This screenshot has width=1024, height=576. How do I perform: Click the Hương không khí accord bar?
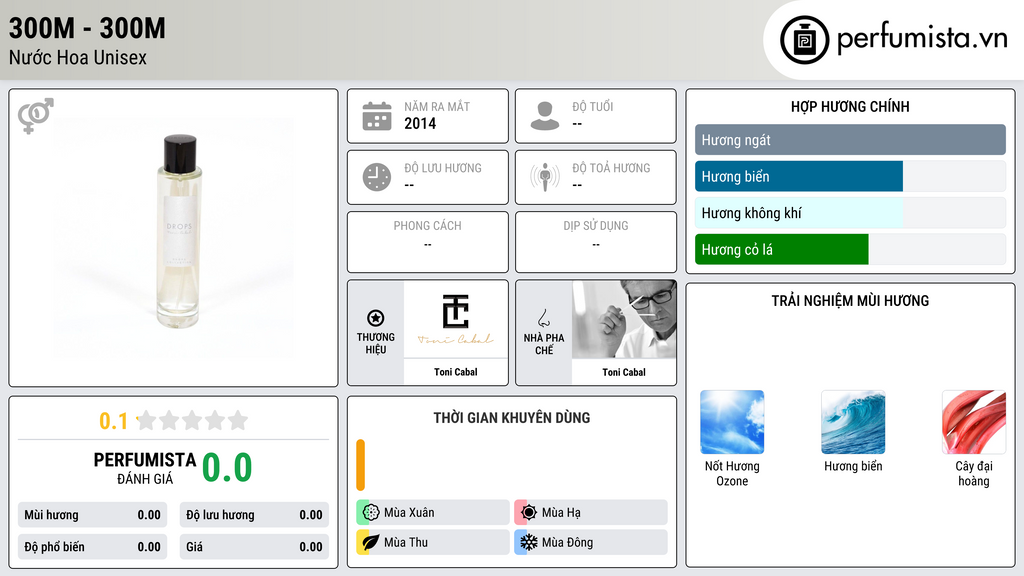pos(850,213)
